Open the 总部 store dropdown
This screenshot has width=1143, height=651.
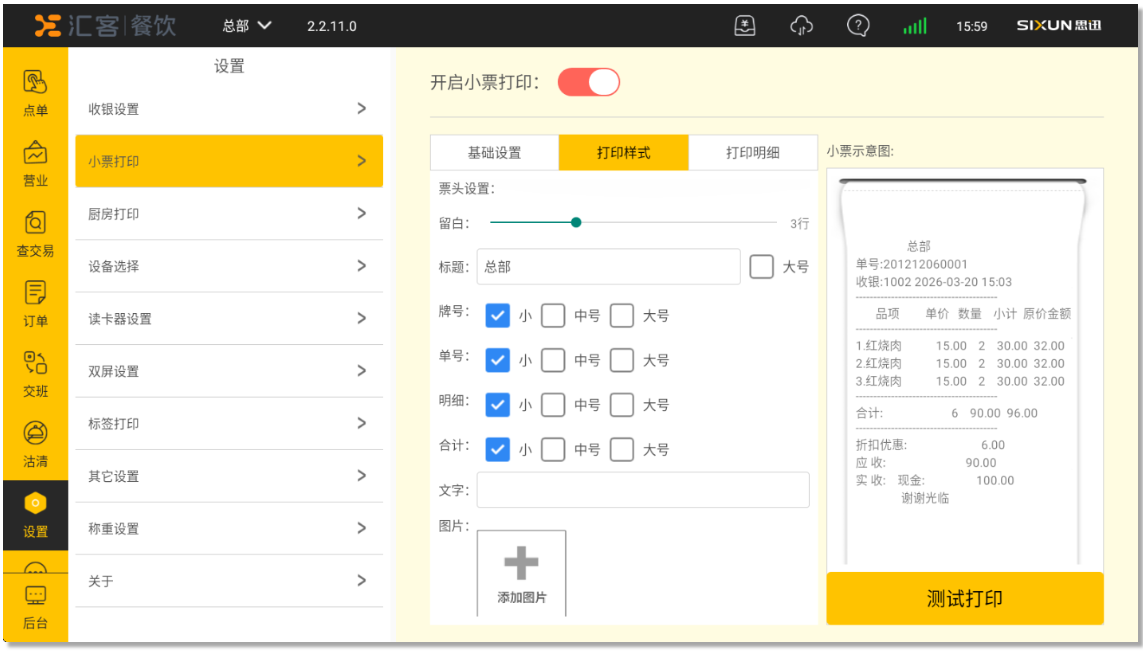coord(246,26)
